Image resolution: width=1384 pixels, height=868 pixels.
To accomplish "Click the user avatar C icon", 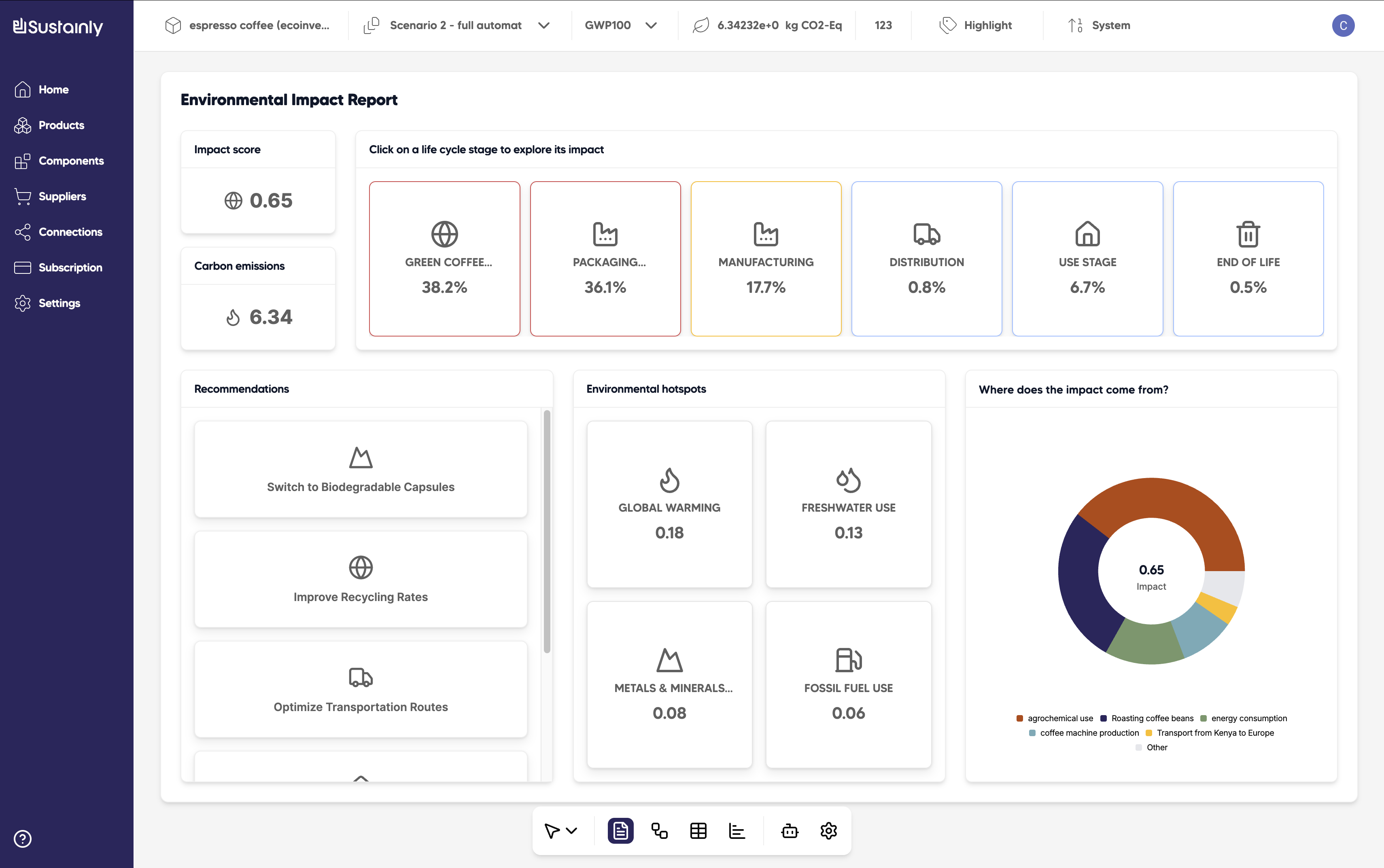I will (x=1343, y=25).
